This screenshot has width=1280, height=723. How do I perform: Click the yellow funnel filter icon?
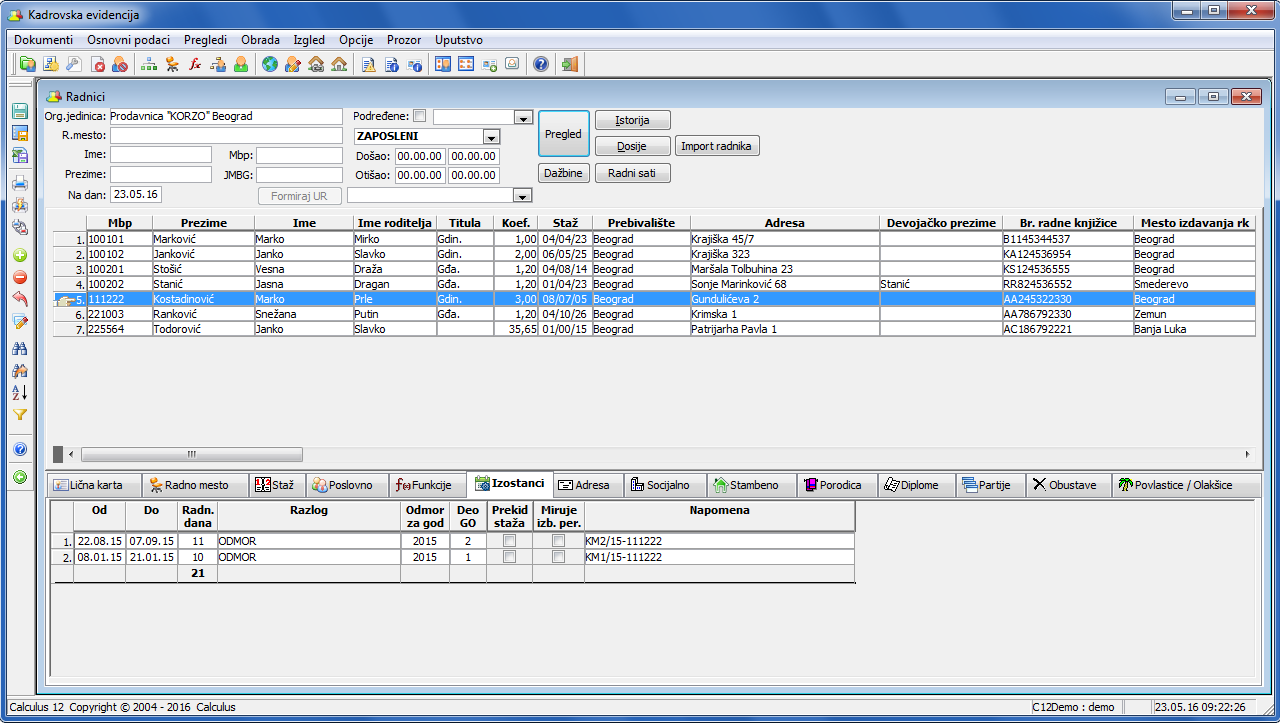[x=20, y=415]
